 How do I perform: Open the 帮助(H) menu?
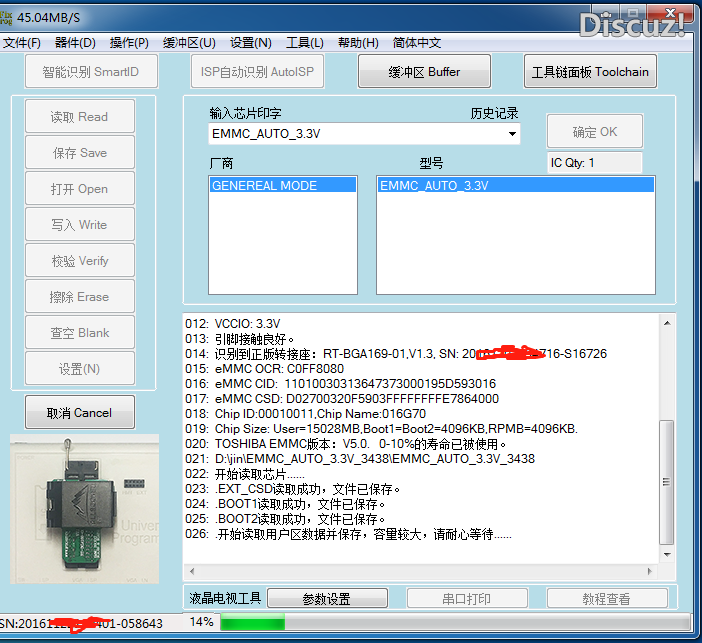(x=358, y=43)
